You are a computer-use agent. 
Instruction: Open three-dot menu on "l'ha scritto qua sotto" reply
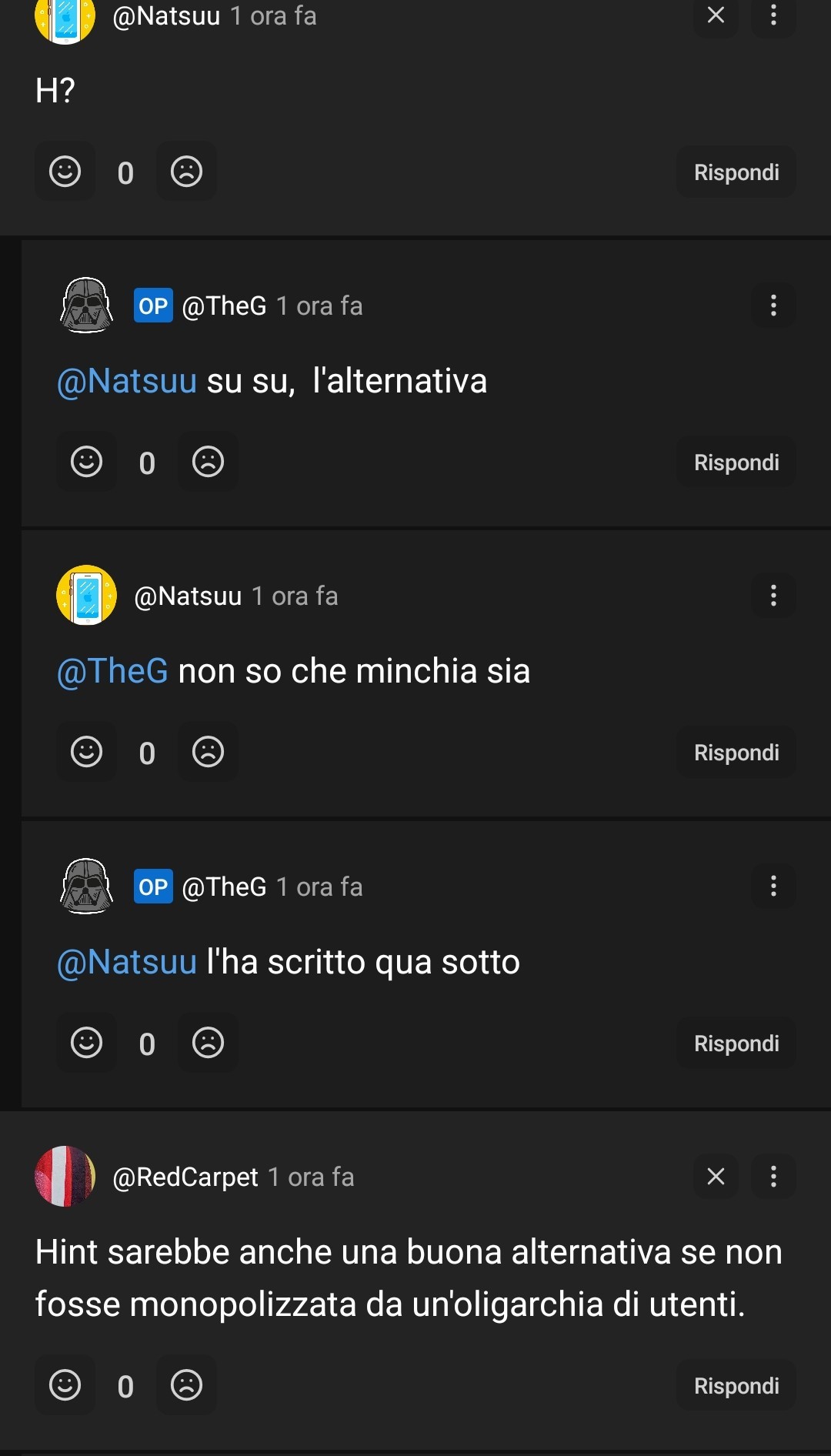(773, 886)
